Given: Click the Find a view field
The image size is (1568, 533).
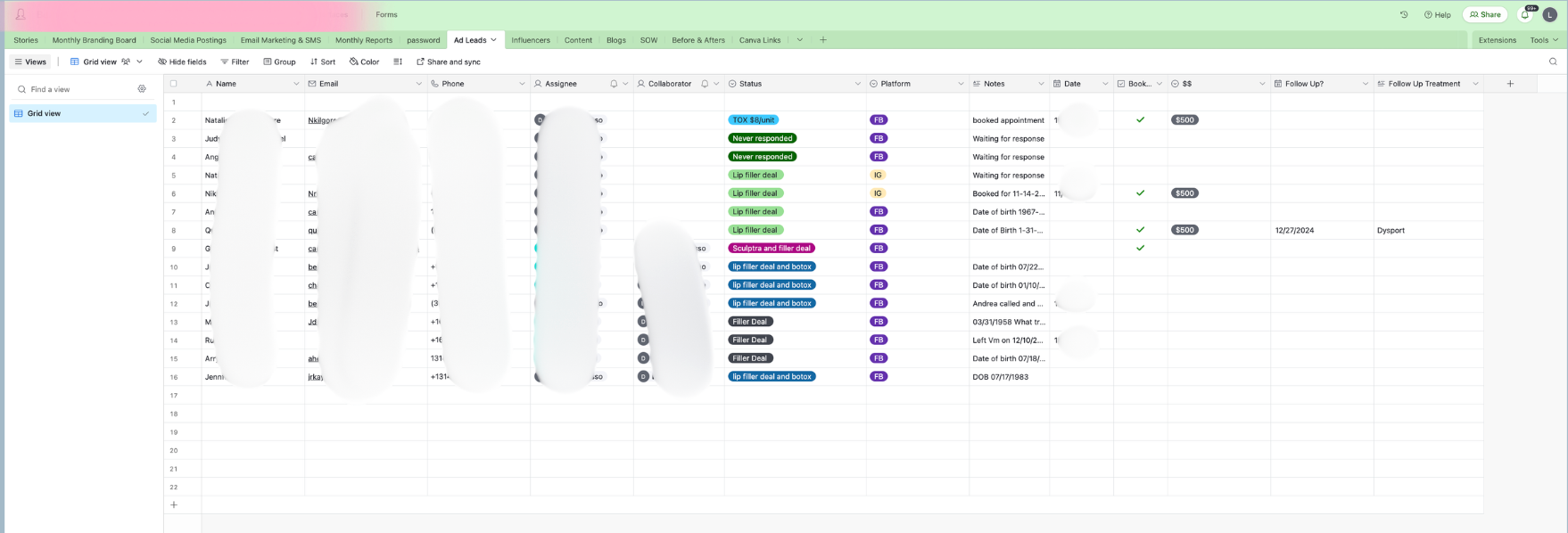Looking at the screenshot, I should coord(76,89).
